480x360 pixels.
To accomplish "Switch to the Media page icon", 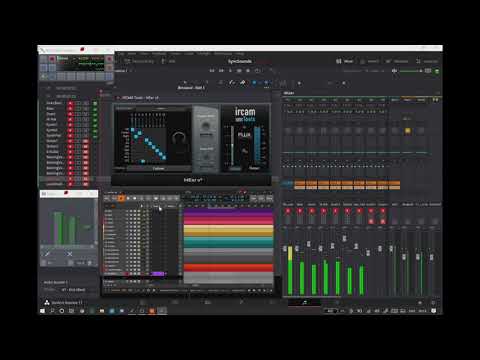I will click(x=143, y=302).
